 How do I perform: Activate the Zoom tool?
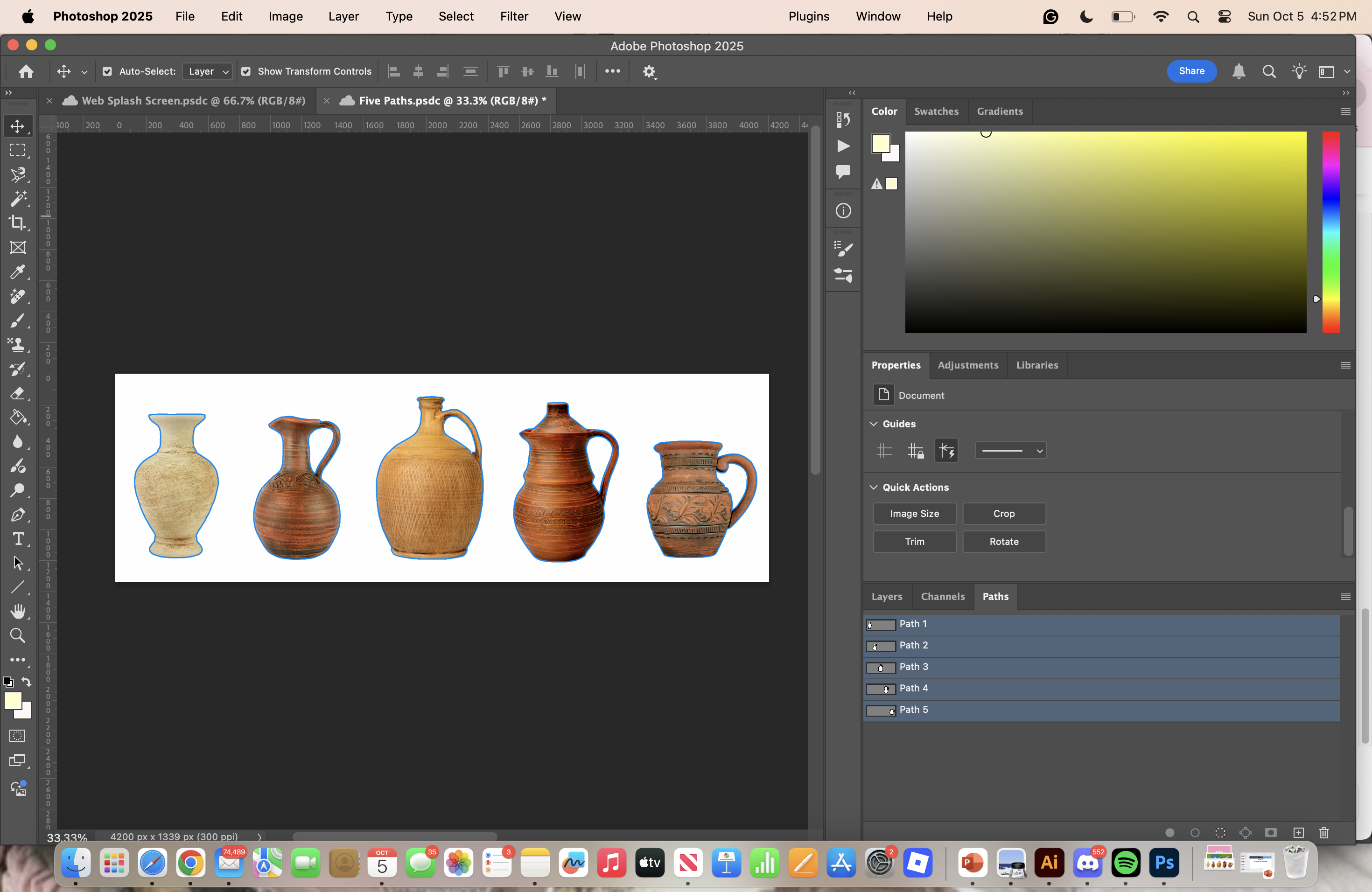point(17,635)
